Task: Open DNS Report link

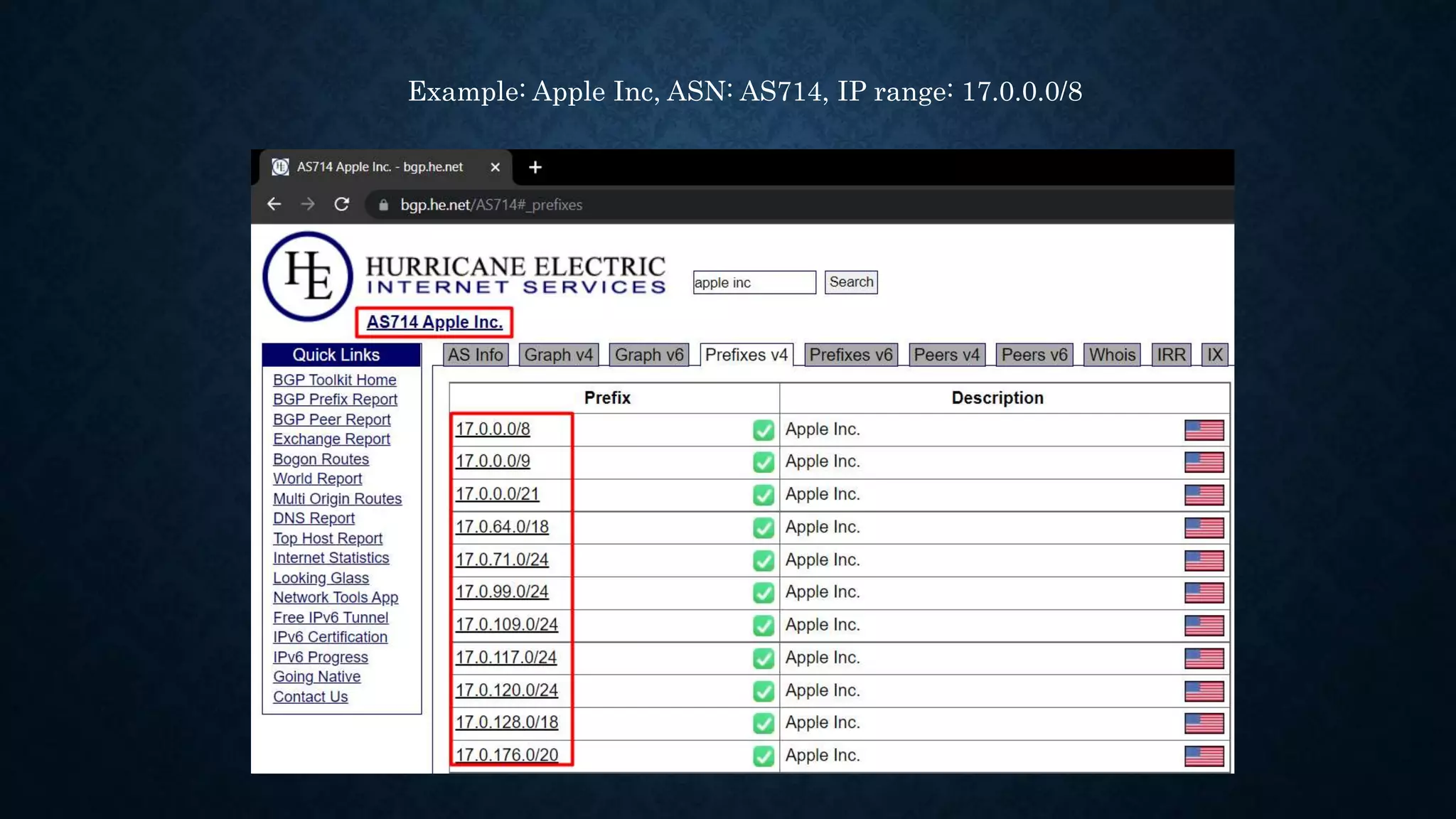Action: [314, 518]
